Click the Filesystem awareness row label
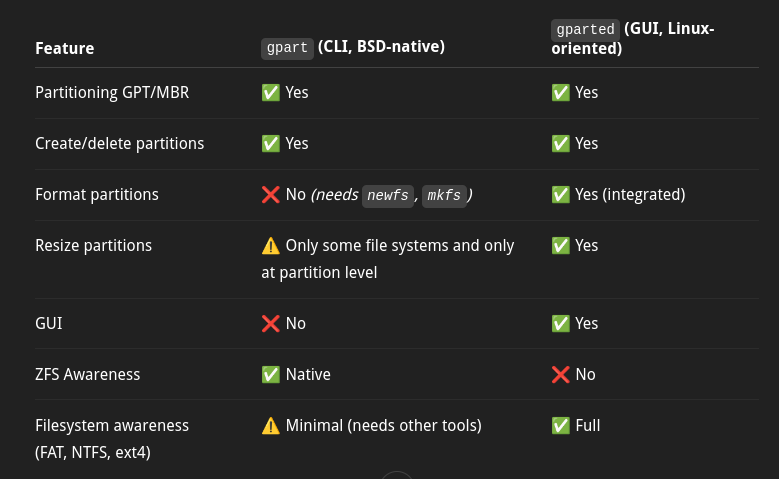Screen dimensions: 779x479 (x=112, y=439)
